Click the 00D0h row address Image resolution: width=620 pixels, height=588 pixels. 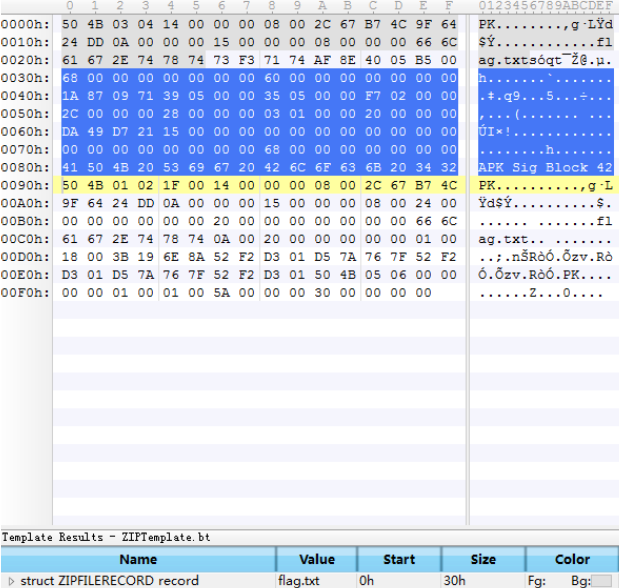pos(25,257)
